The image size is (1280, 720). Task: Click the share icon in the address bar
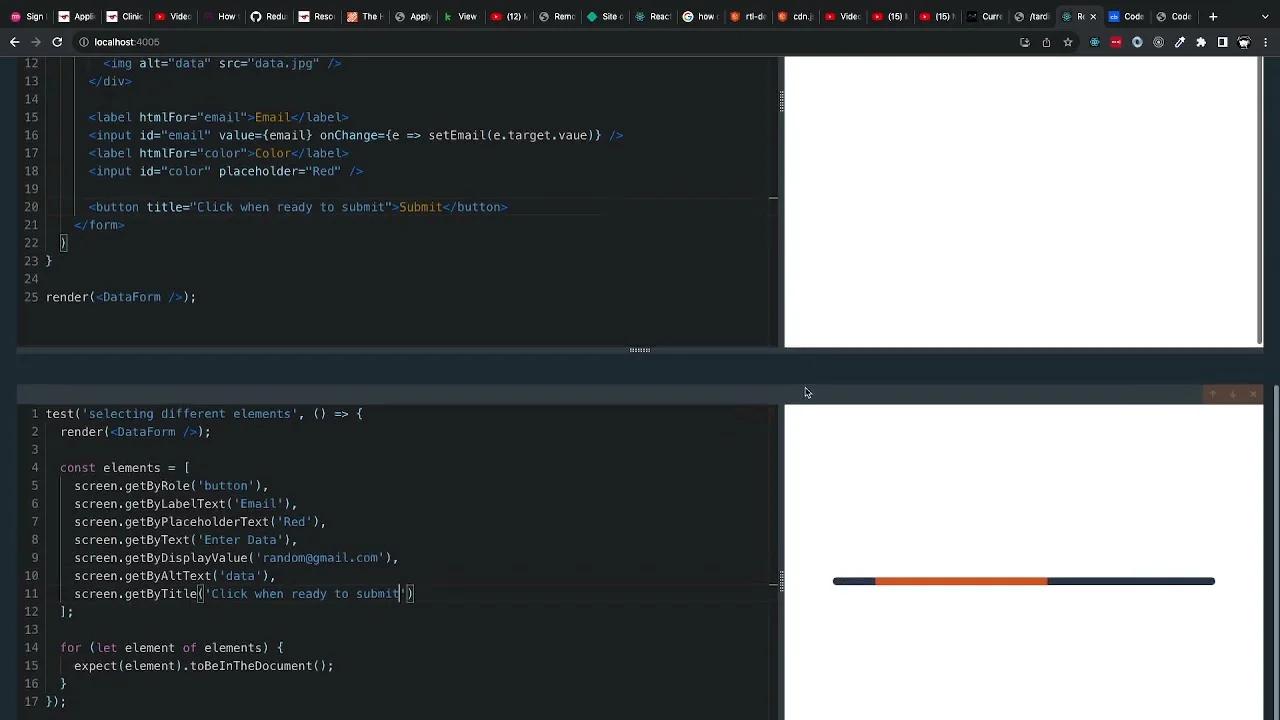1047,42
